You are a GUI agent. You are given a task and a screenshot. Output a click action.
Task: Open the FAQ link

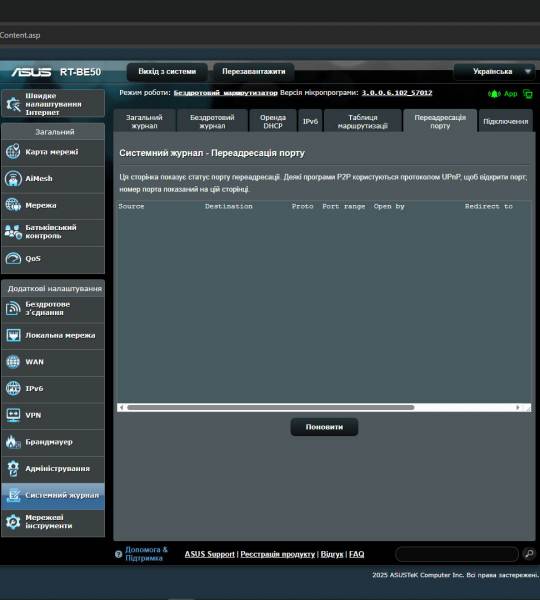[356, 554]
